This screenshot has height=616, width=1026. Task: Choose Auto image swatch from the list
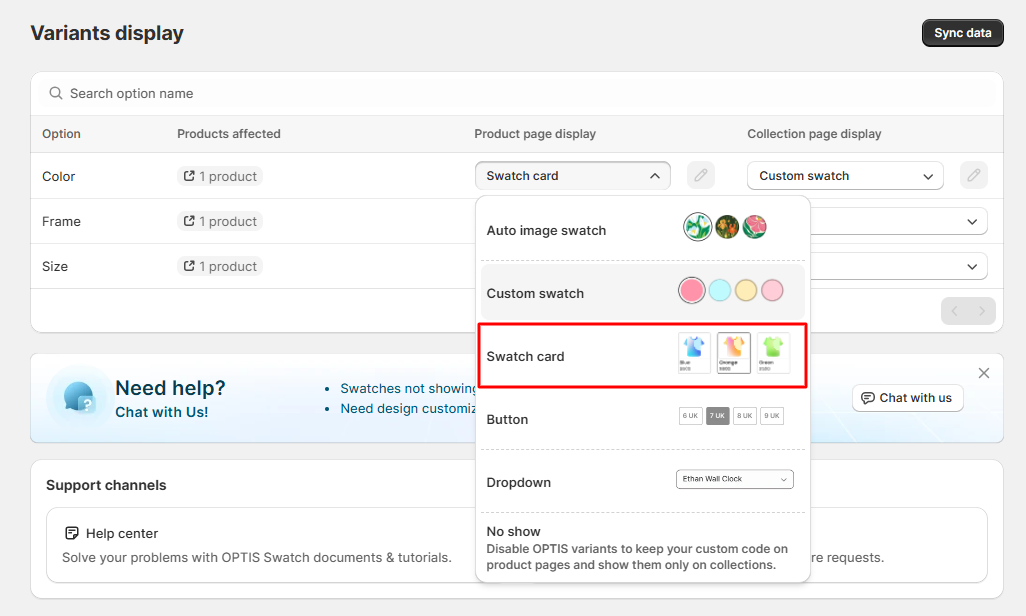[x=643, y=230]
